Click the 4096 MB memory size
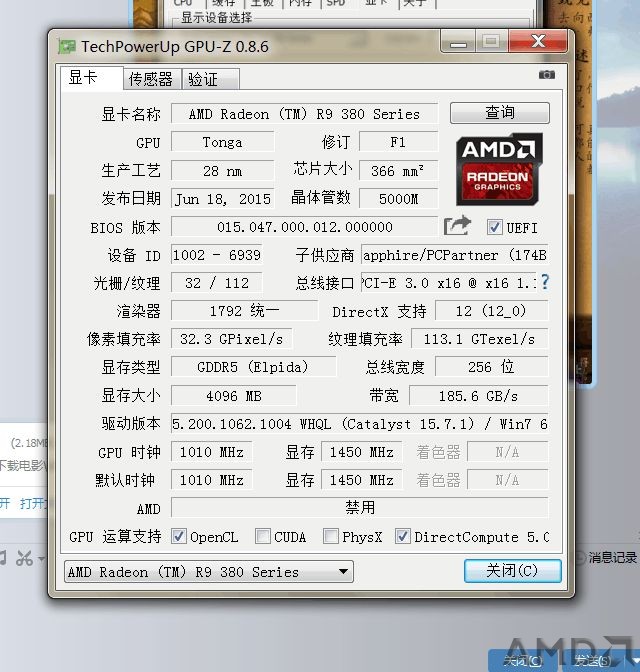Image resolution: width=640 pixels, height=672 pixels. point(234,396)
